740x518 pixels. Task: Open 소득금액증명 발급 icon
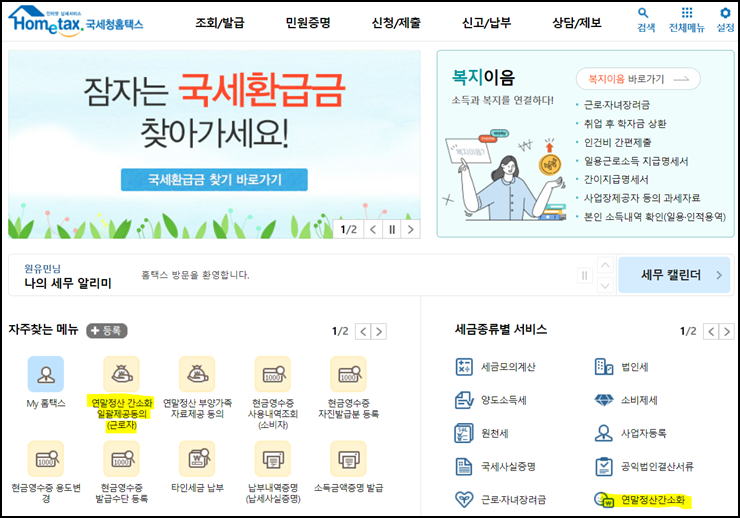tap(348, 459)
